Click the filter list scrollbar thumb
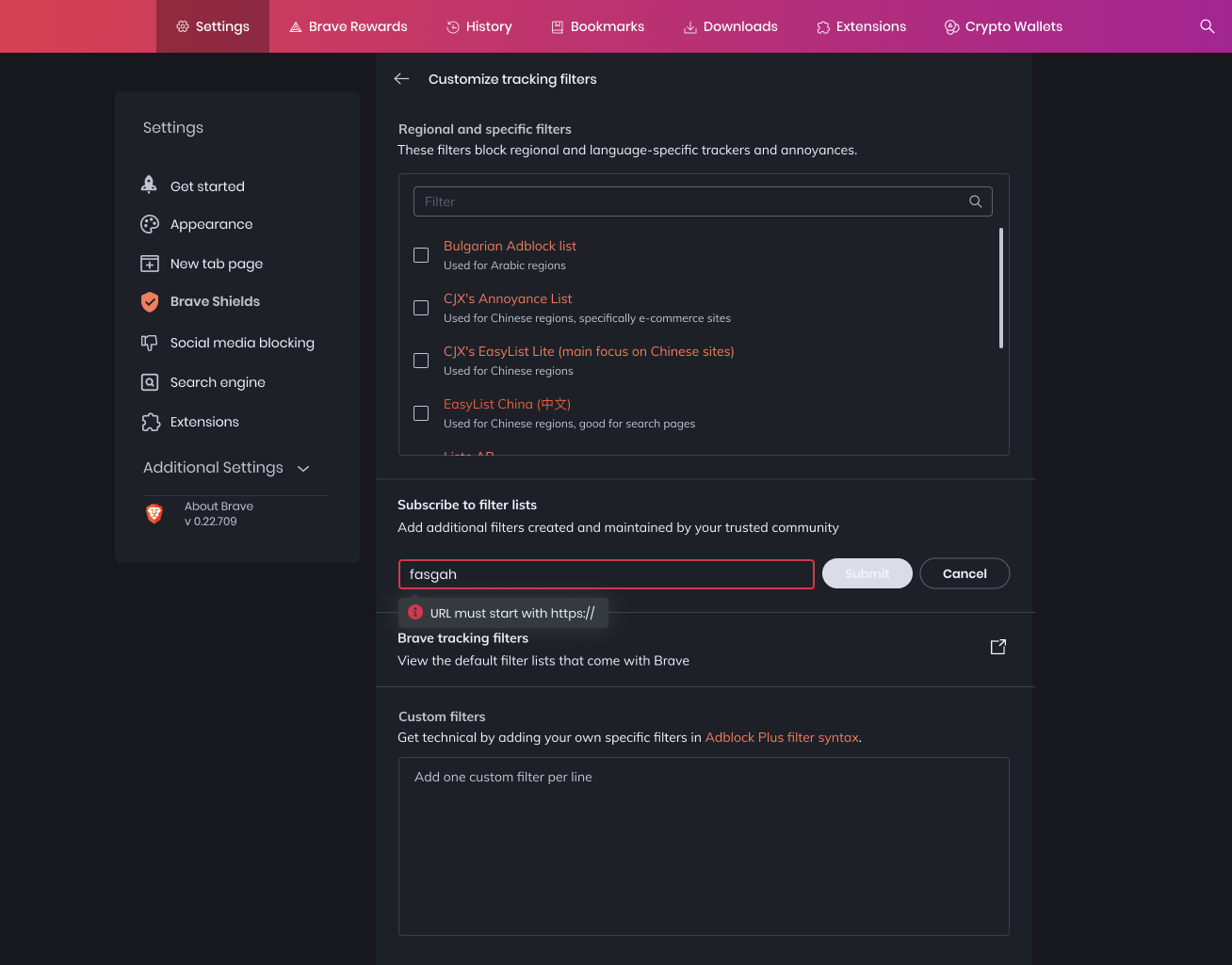 point(1000,288)
